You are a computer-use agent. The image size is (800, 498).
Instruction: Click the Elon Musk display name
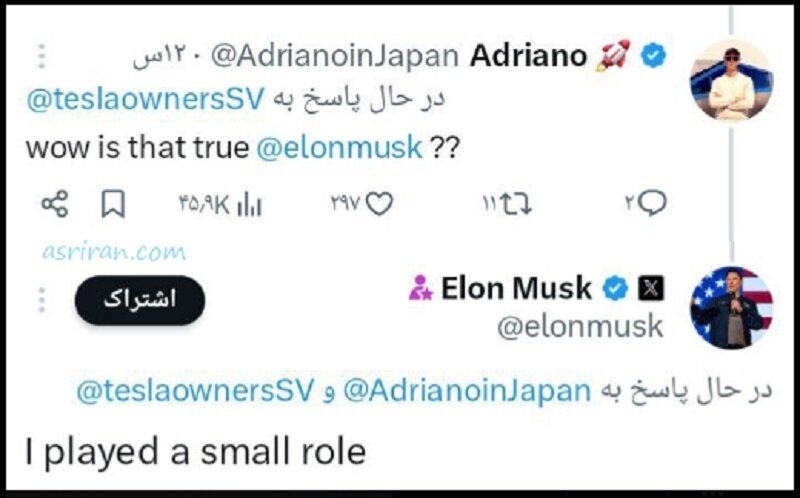(516, 289)
